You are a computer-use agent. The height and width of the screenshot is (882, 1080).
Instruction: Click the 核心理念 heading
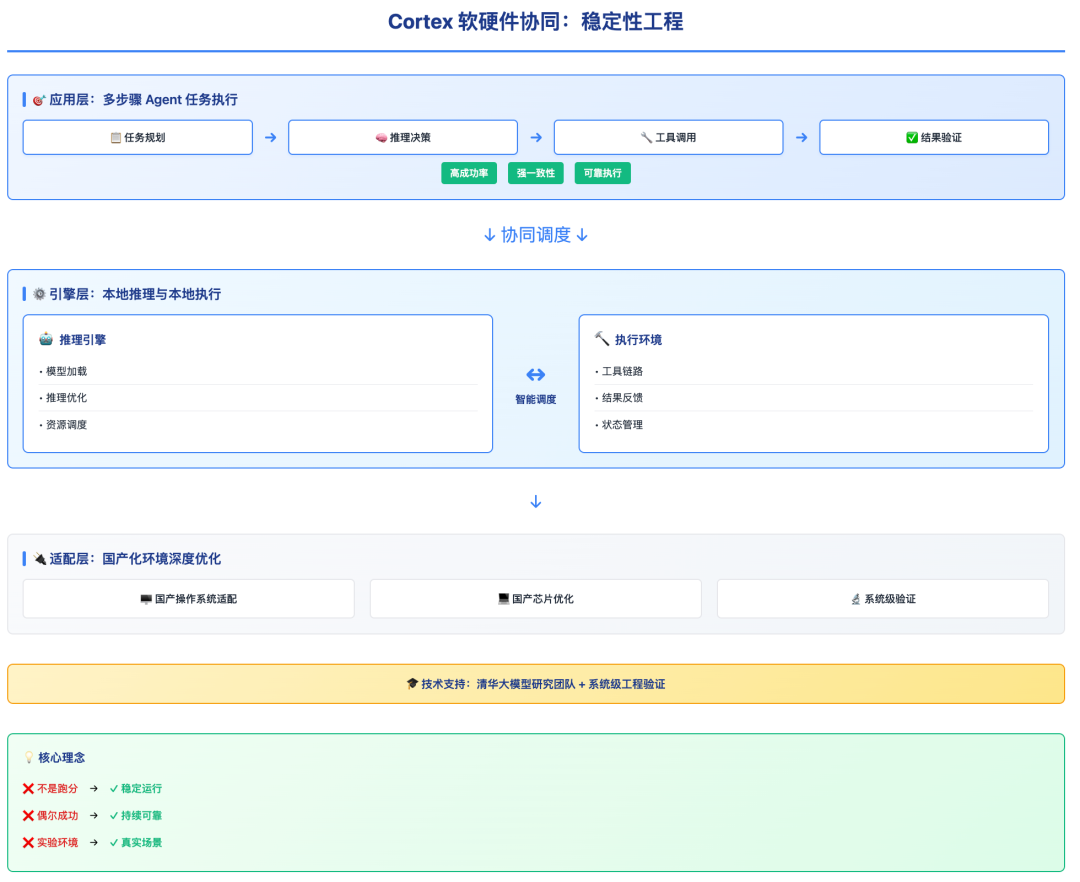[x=61, y=757]
